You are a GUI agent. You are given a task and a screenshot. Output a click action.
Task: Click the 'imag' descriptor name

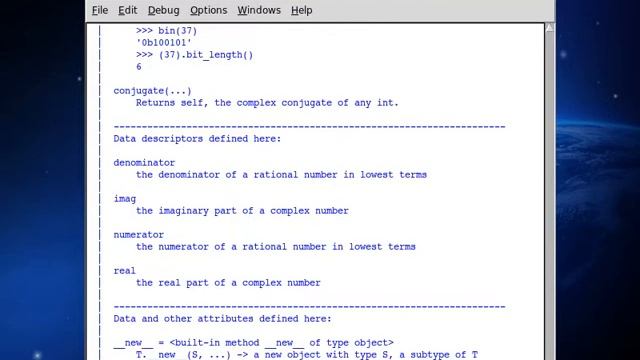pos(124,199)
